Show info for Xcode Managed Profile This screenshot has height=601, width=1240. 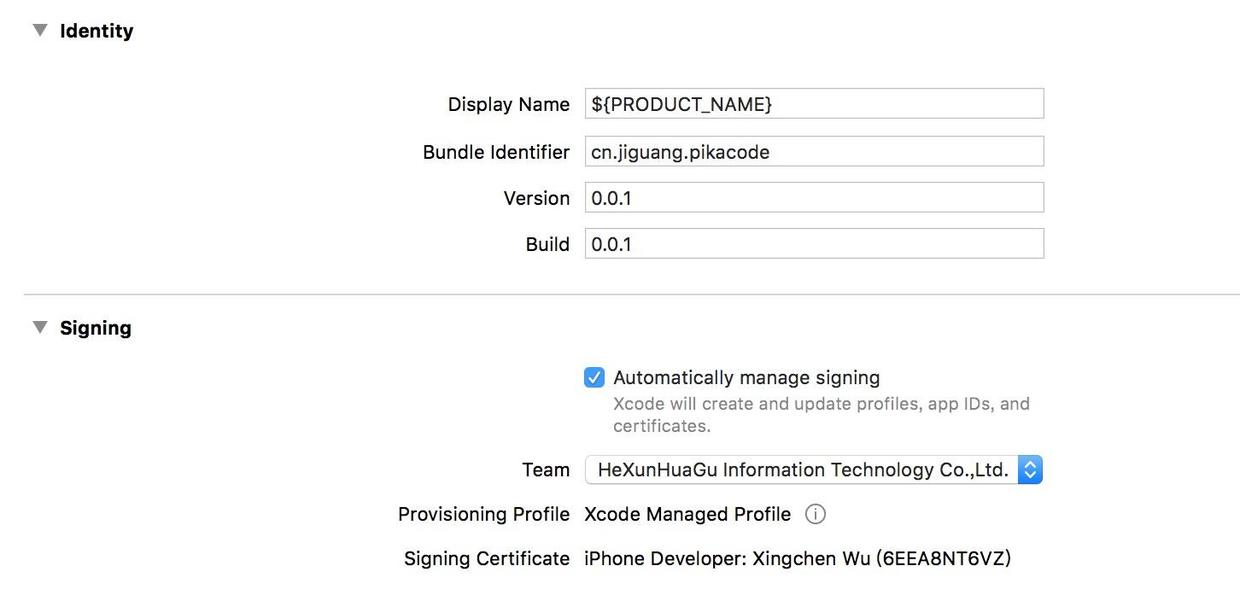pyautogui.click(x=815, y=514)
